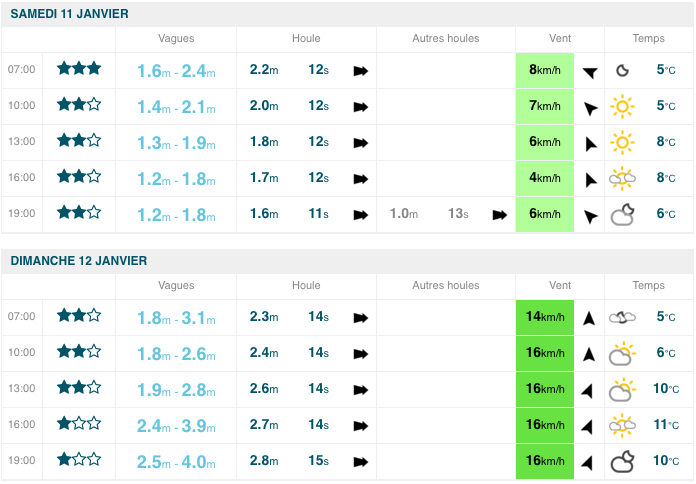Click the star rating for Samedi 07:00
This screenshot has width=696, height=484.
click(x=79, y=69)
